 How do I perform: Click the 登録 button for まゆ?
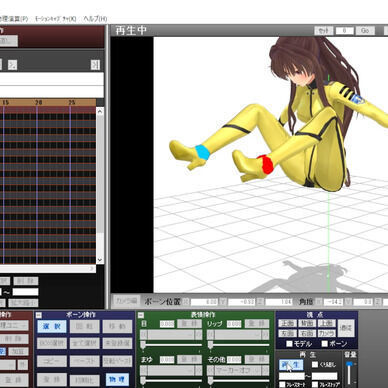(189, 359)
